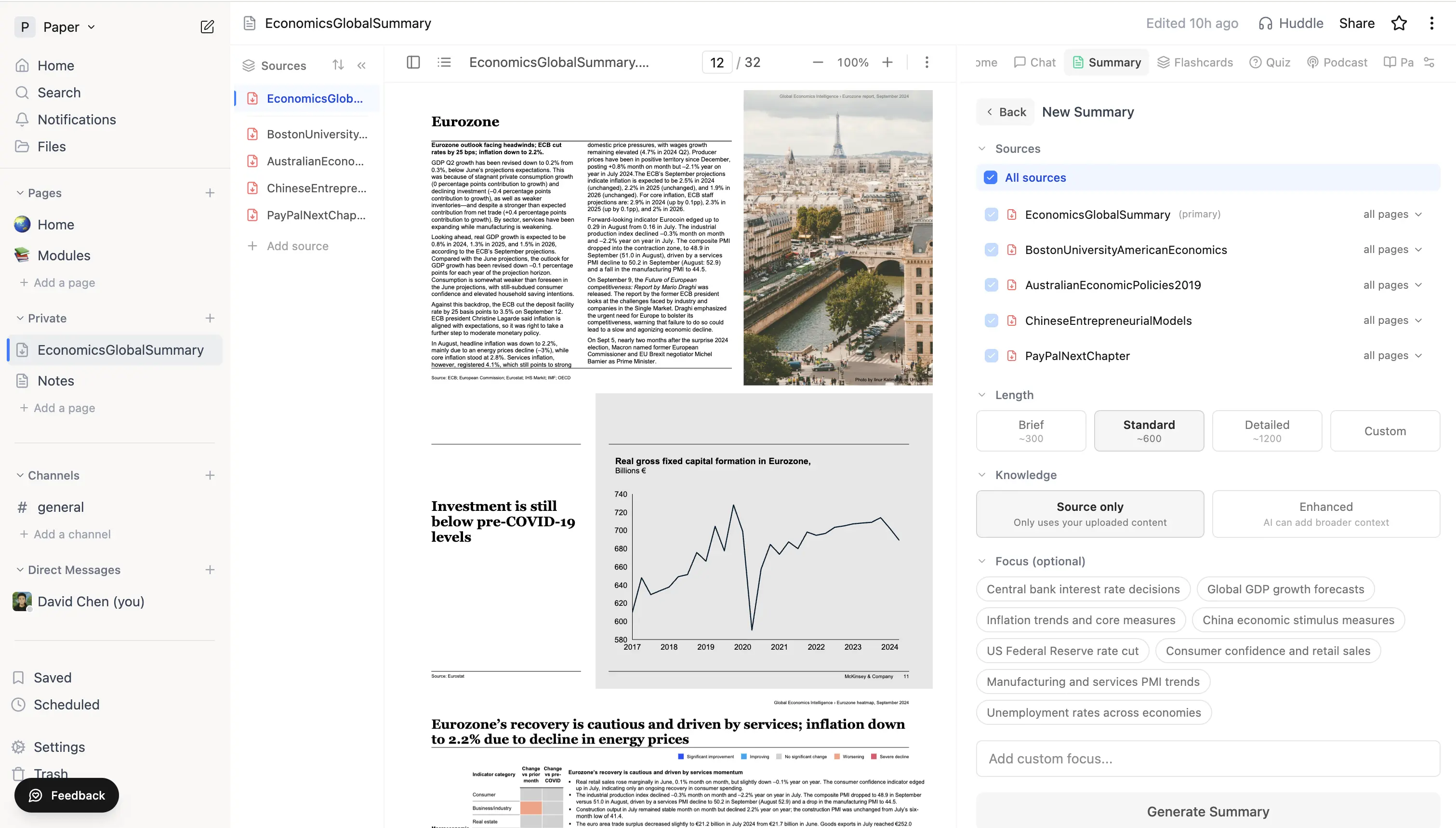This screenshot has height=828, width=1456.
Task: Select focus chip US Federal Reserve rate cut
Action: [1062, 651]
